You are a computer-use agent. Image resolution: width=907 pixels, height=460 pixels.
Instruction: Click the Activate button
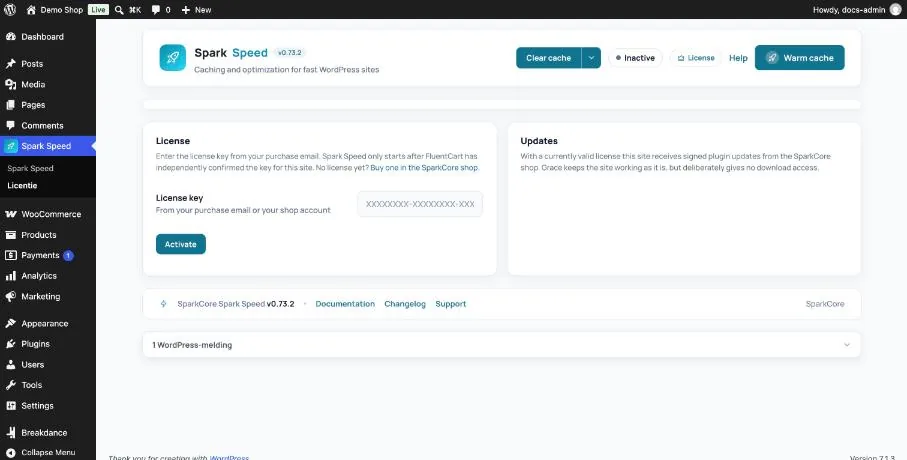[180, 244]
